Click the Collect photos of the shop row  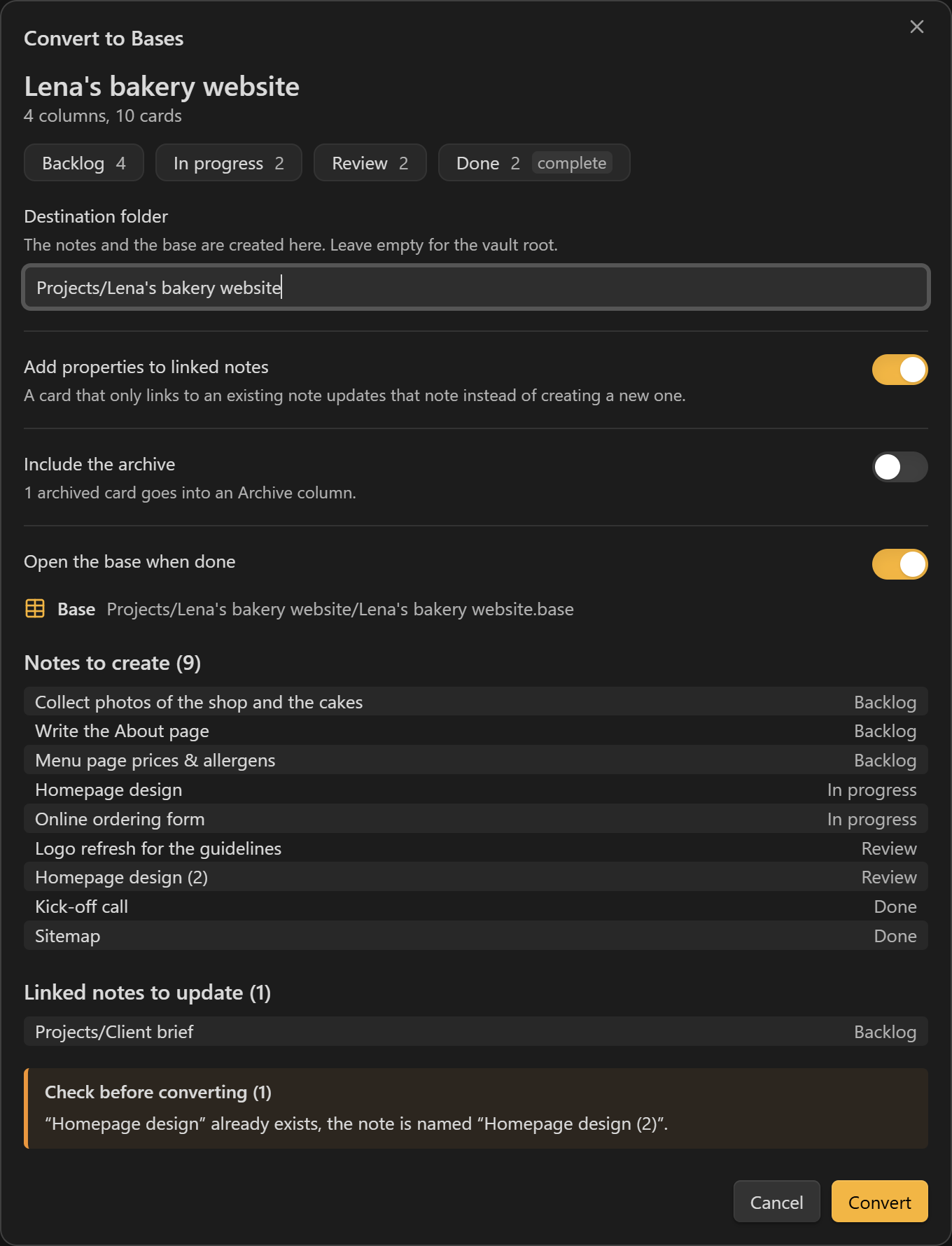476,701
